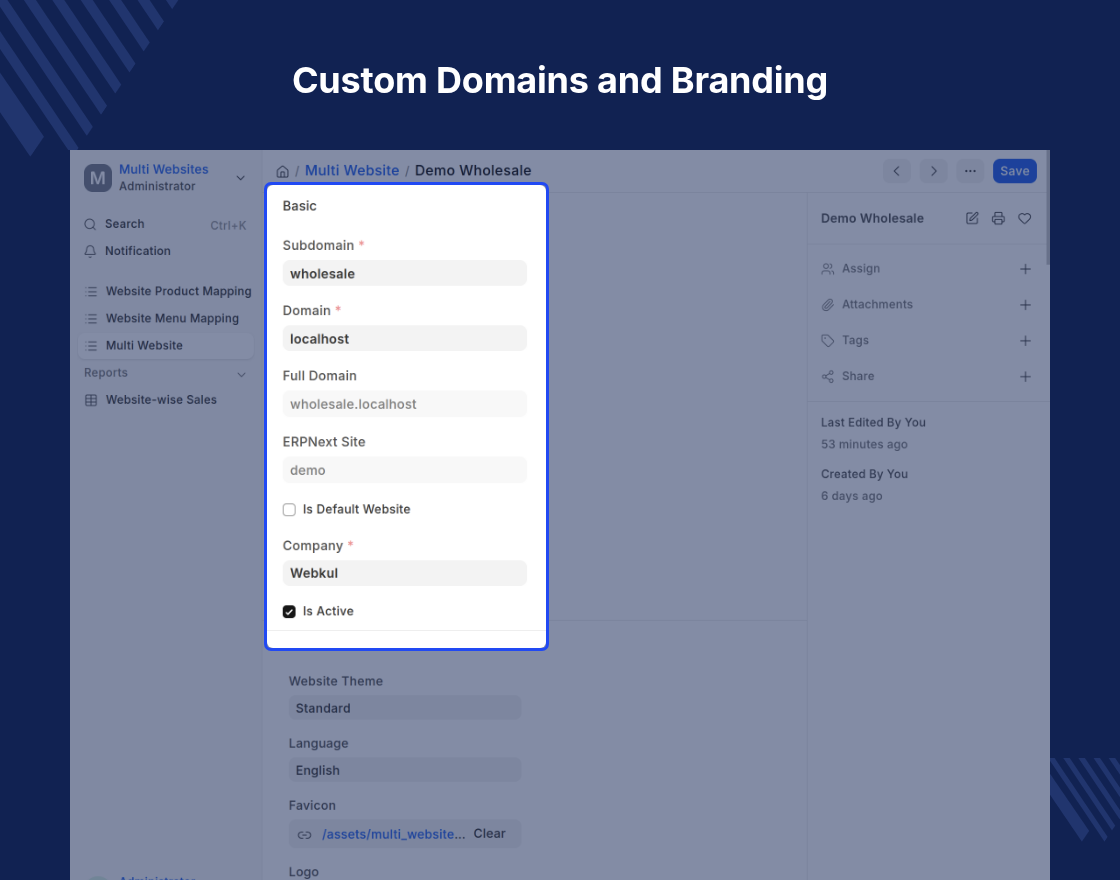Click Multi Website breadcrumb link
Viewport: 1120px width, 880px height.
tap(352, 171)
